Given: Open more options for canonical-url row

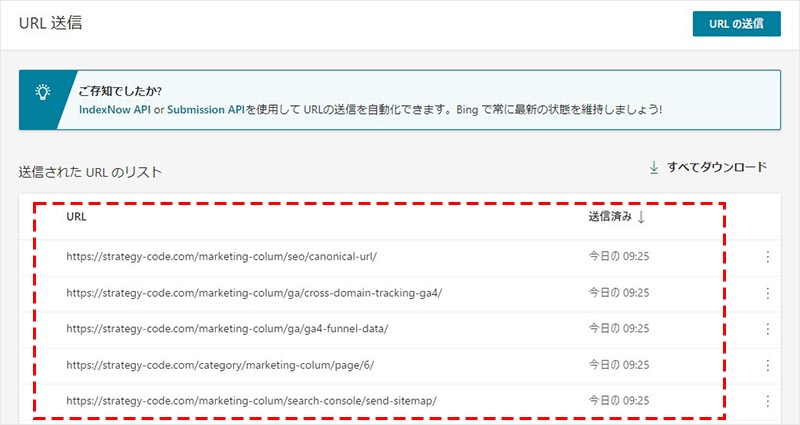Looking at the screenshot, I should [x=767, y=257].
